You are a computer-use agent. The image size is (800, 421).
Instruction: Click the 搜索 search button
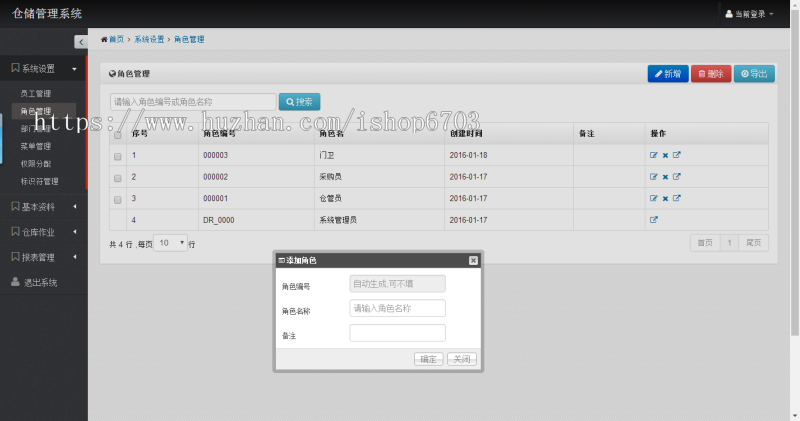tap(299, 102)
